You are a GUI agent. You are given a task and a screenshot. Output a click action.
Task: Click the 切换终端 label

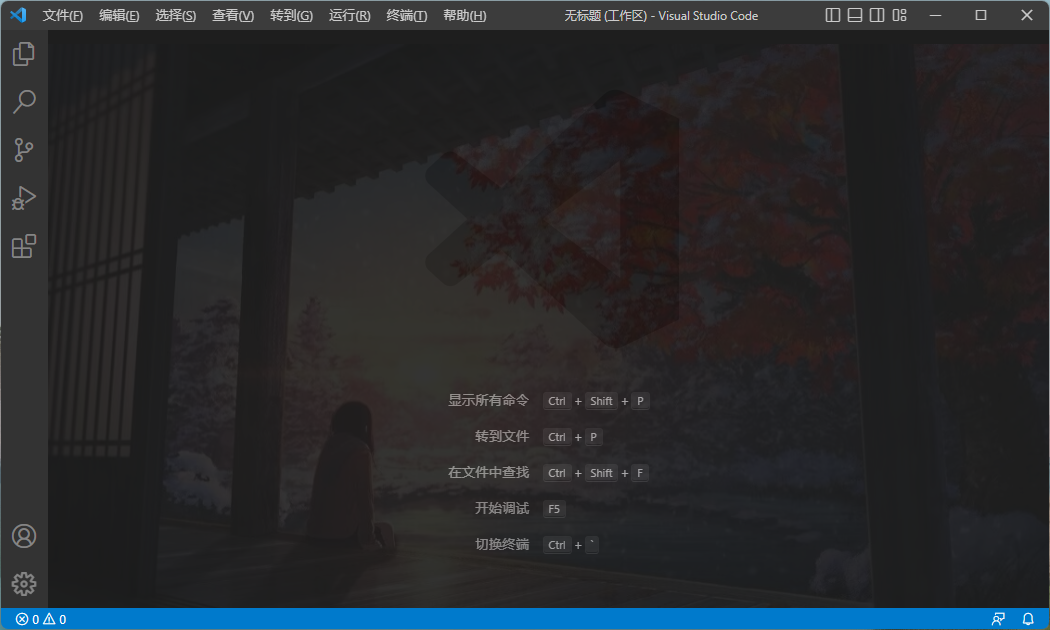coord(502,544)
